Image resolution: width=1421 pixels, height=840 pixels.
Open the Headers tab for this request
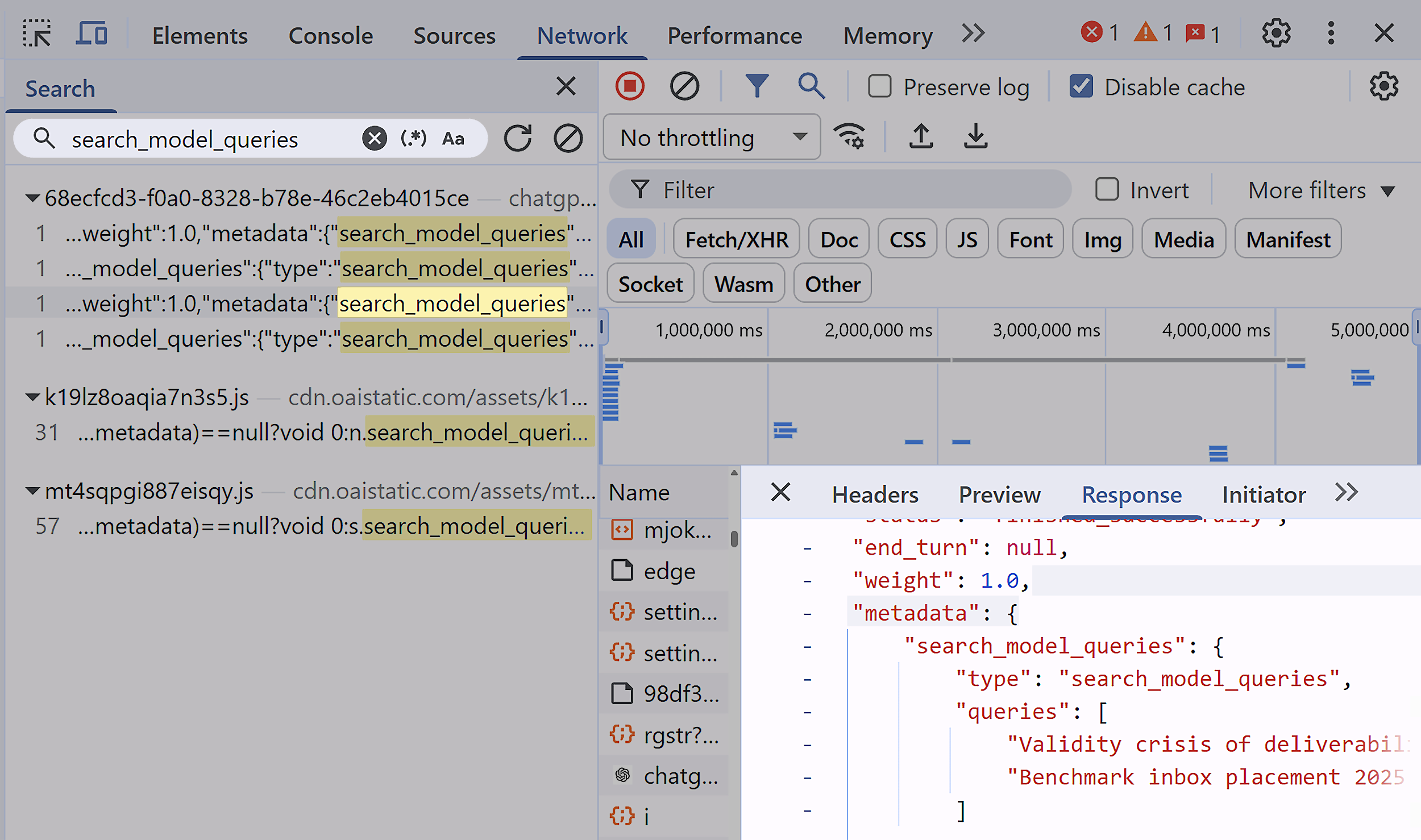coord(874,494)
